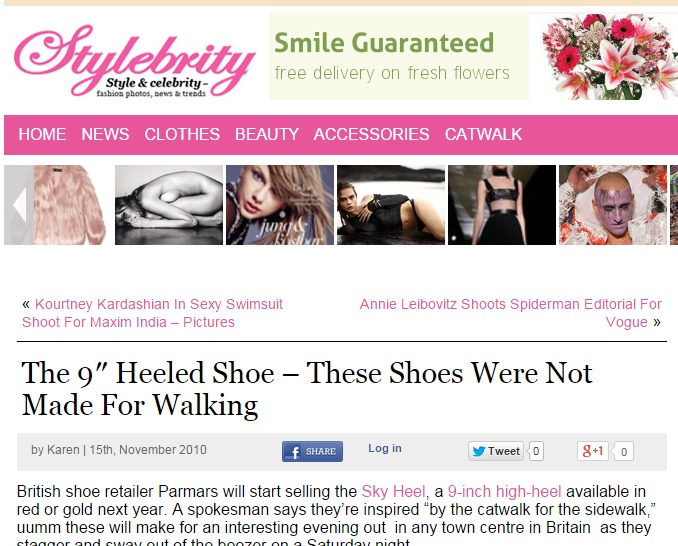Open the Google plus count bubble
Screen dimensions: 678x546
point(623,451)
